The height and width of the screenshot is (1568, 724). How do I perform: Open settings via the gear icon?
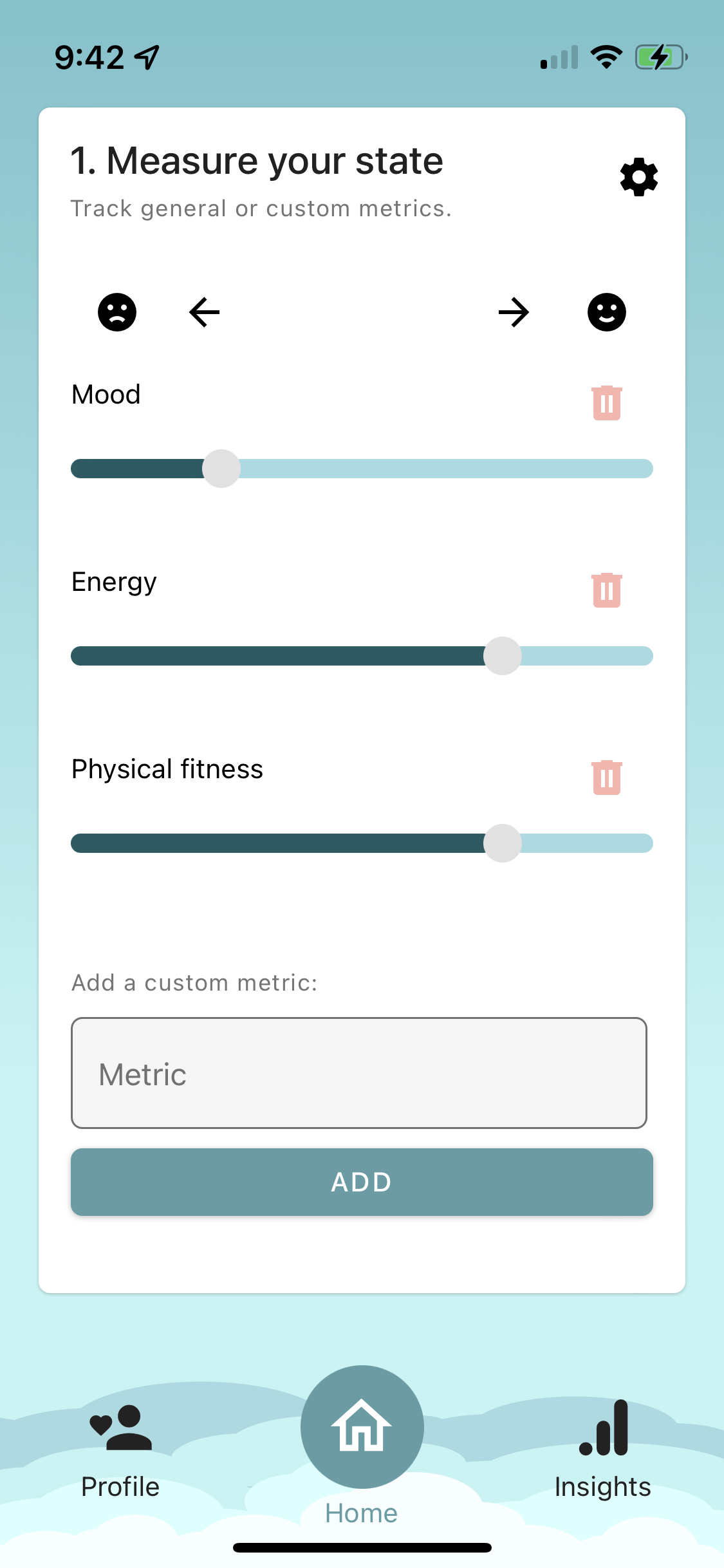coord(639,177)
